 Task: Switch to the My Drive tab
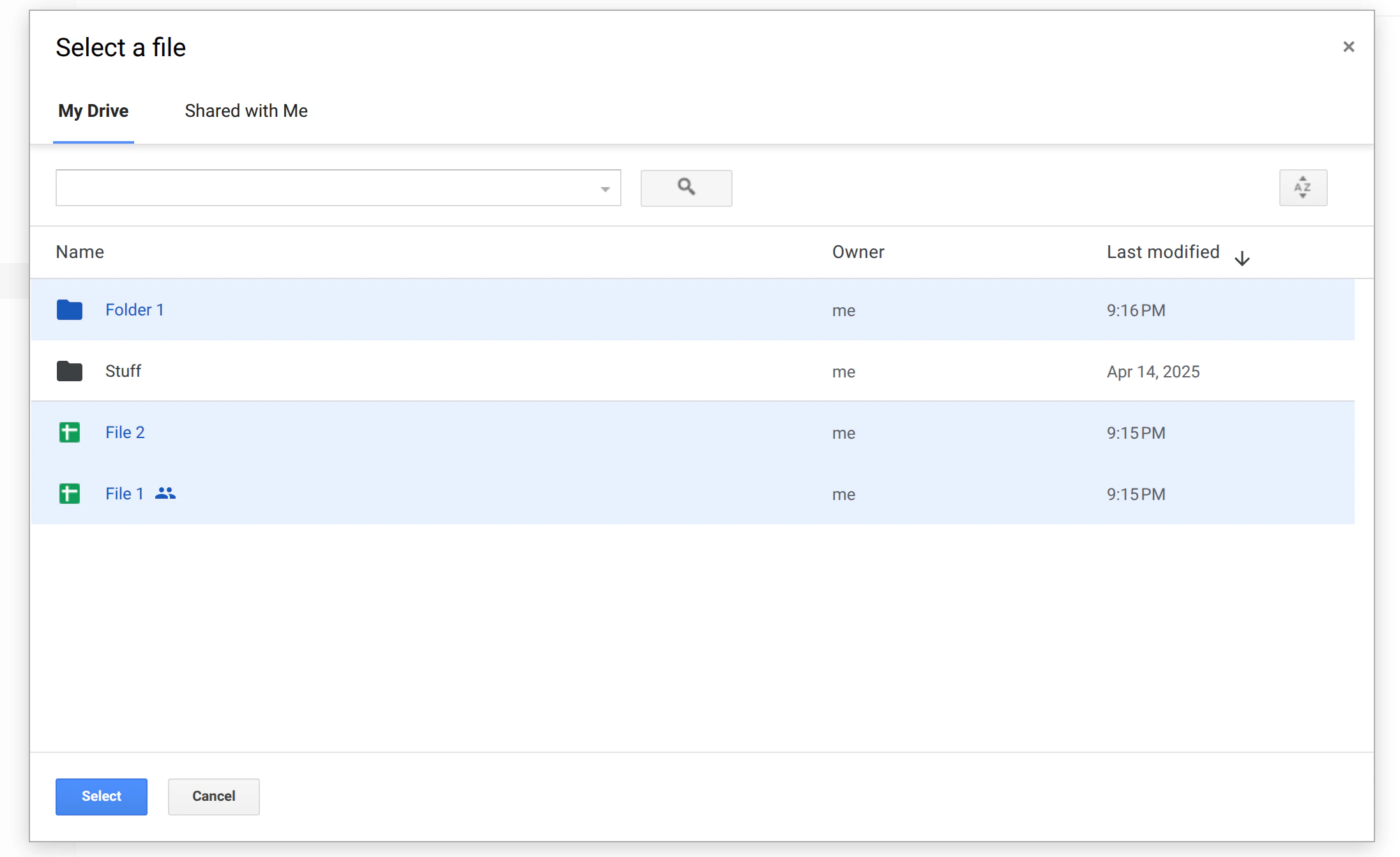click(93, 110)
